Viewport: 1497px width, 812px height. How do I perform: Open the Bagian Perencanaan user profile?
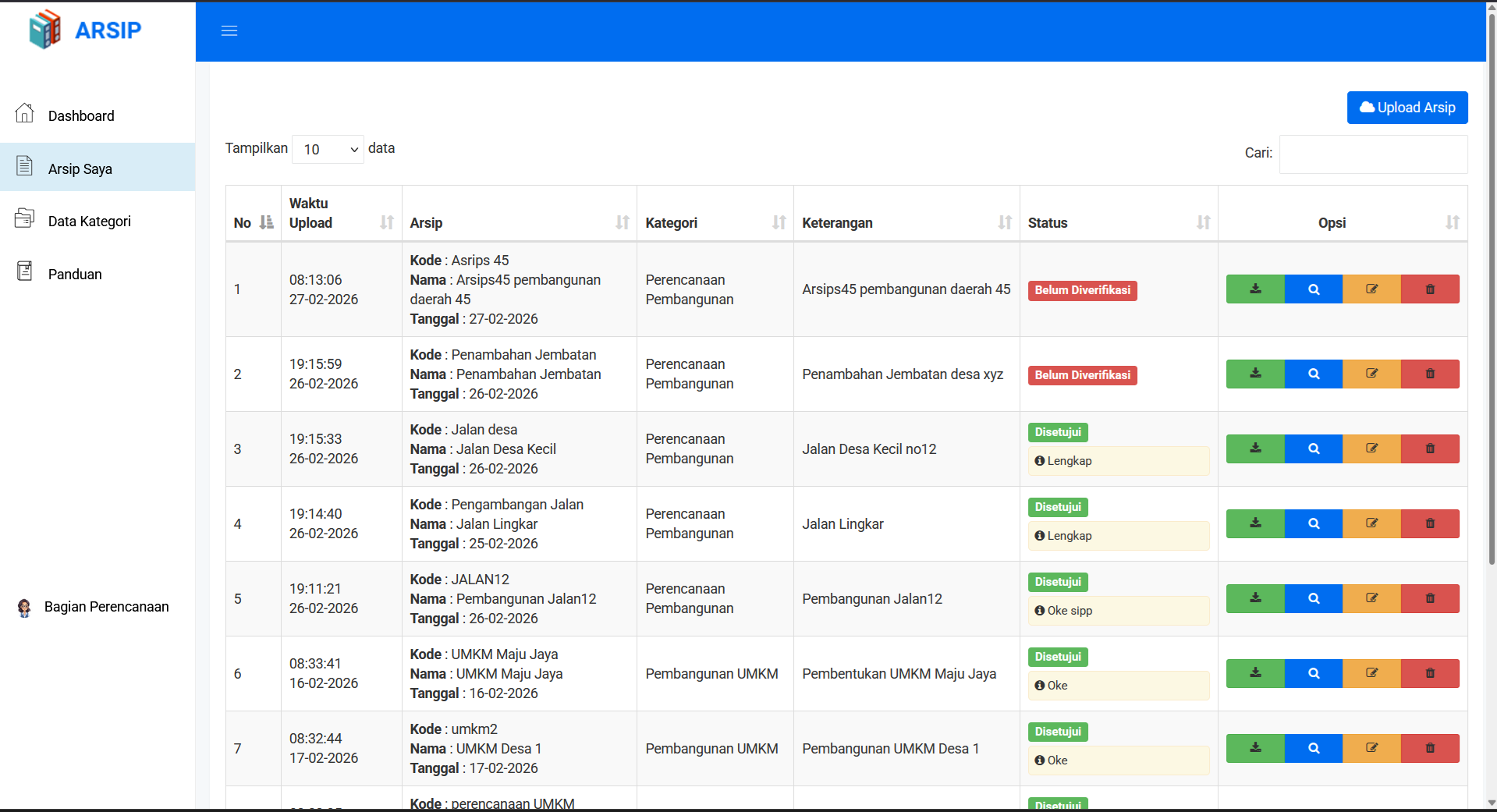click(x=94, y=607)
